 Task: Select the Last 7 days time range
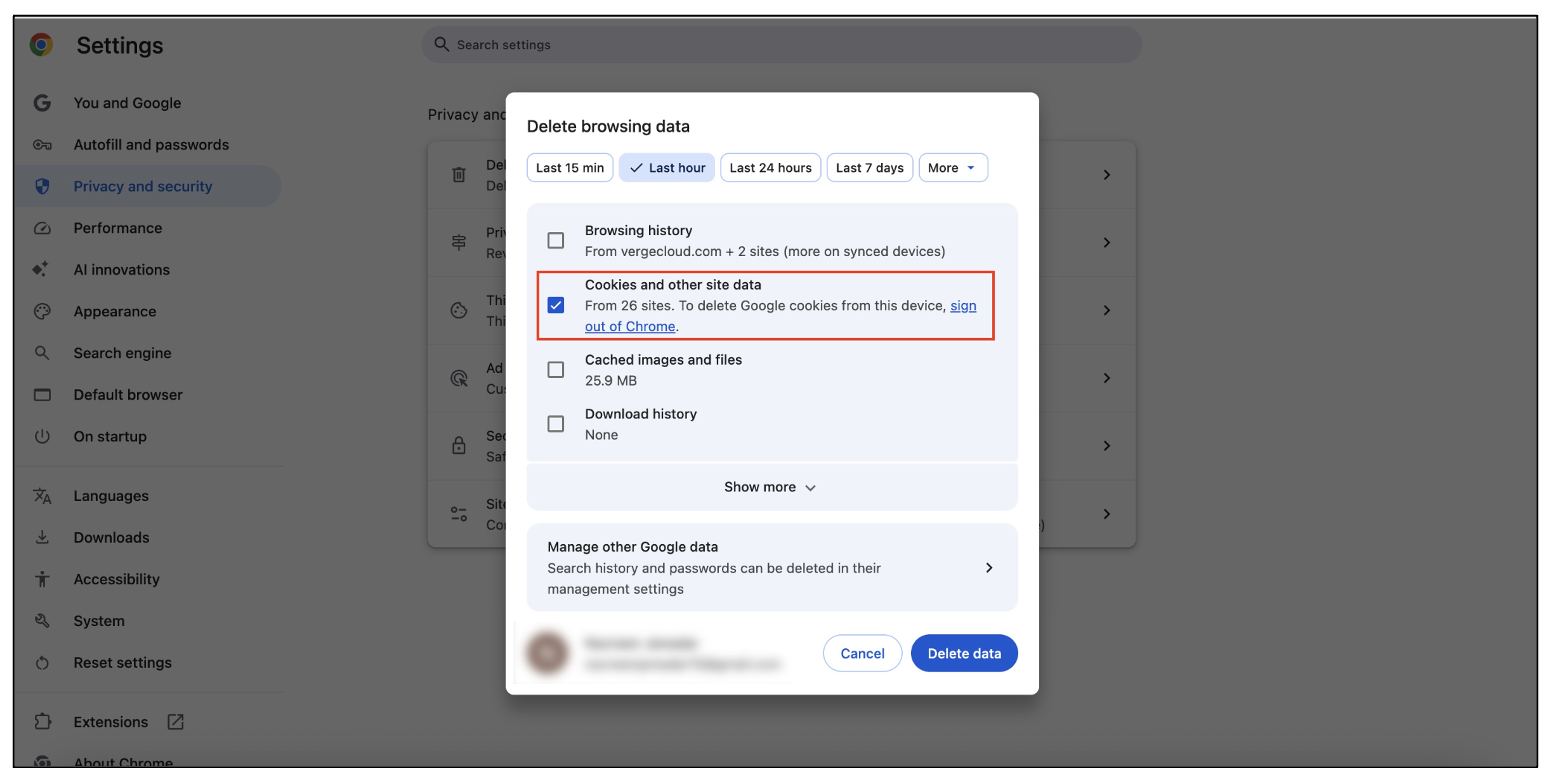869,167
